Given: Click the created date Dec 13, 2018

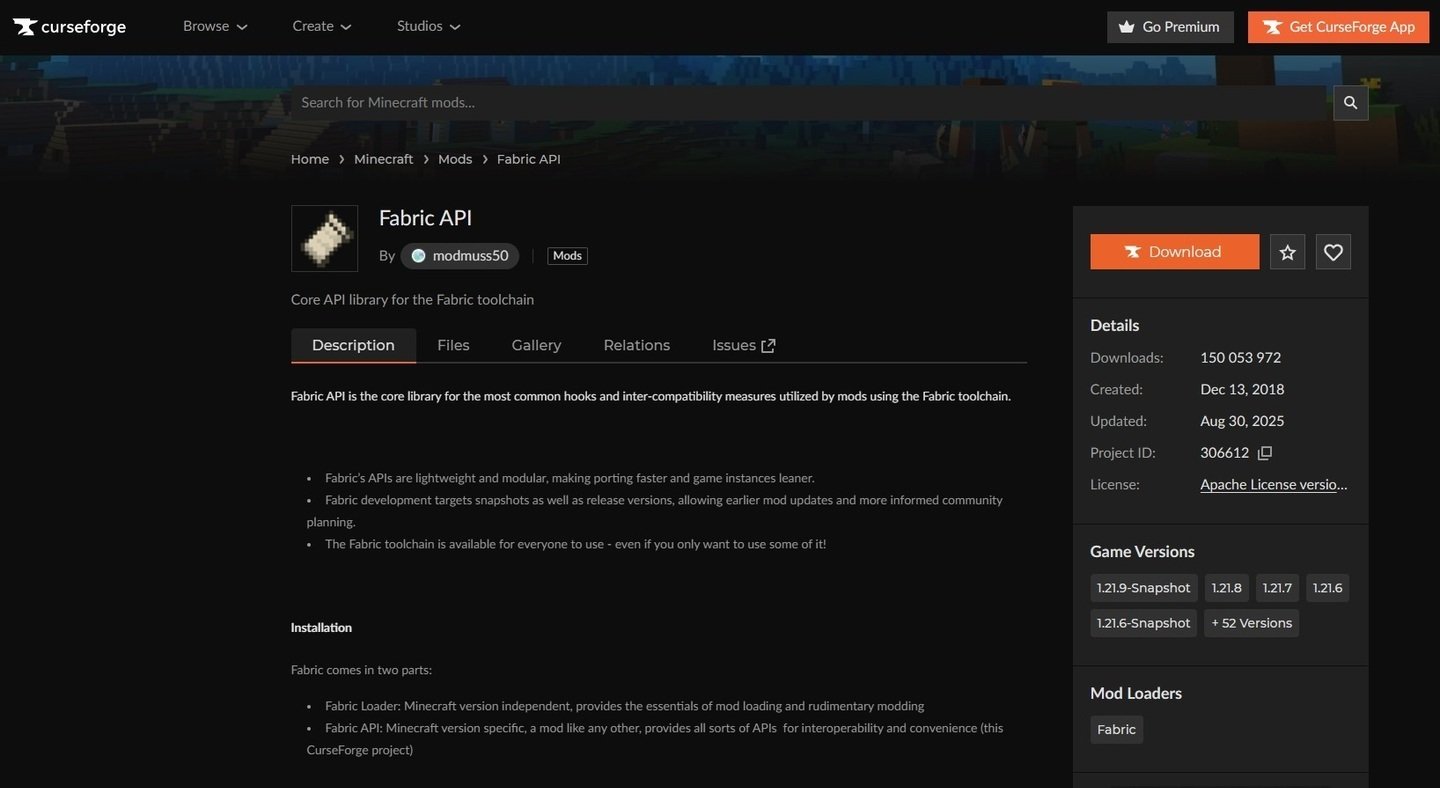Looking at the screenshot, I should (1242, 389).
